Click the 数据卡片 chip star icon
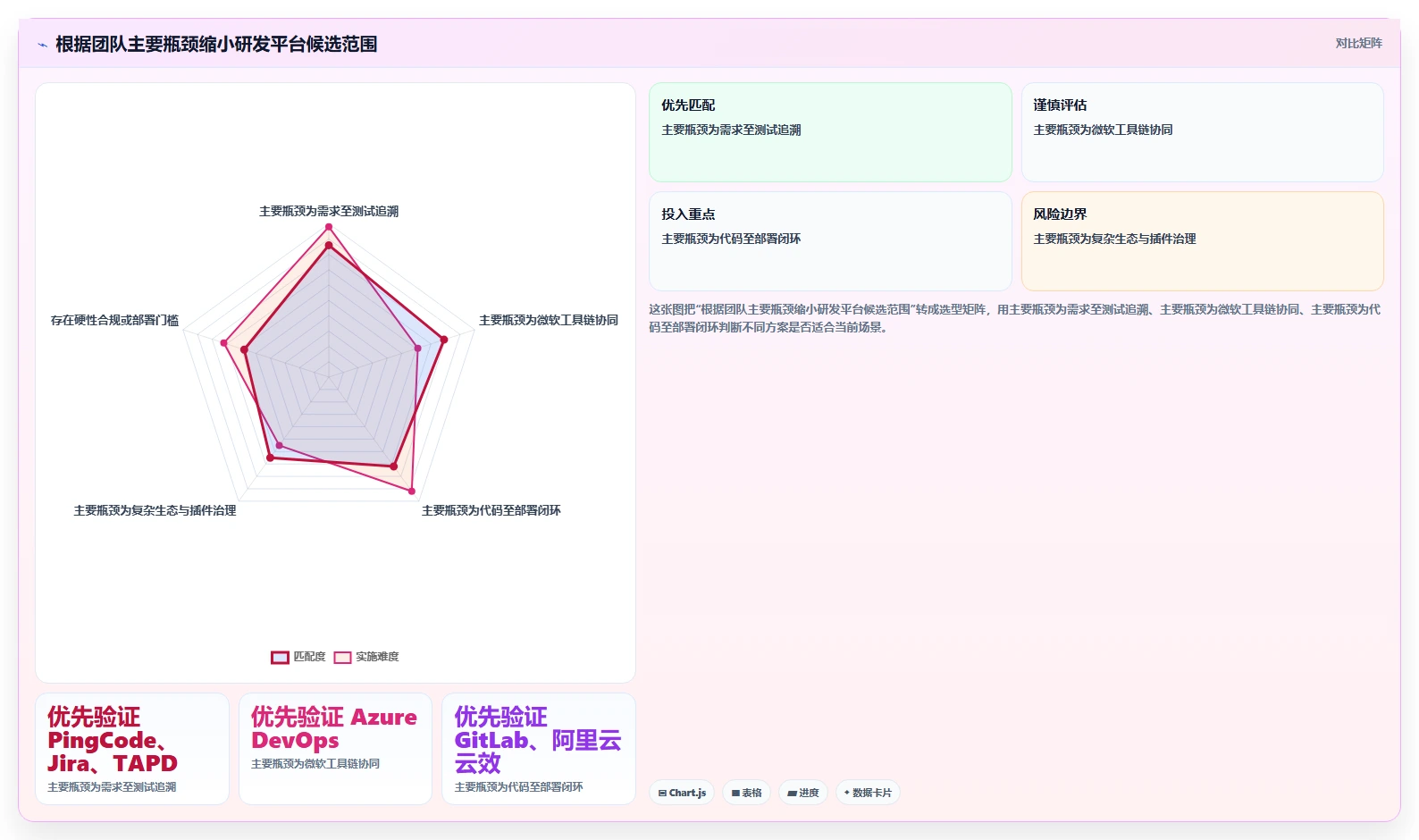 coord(847,793)
